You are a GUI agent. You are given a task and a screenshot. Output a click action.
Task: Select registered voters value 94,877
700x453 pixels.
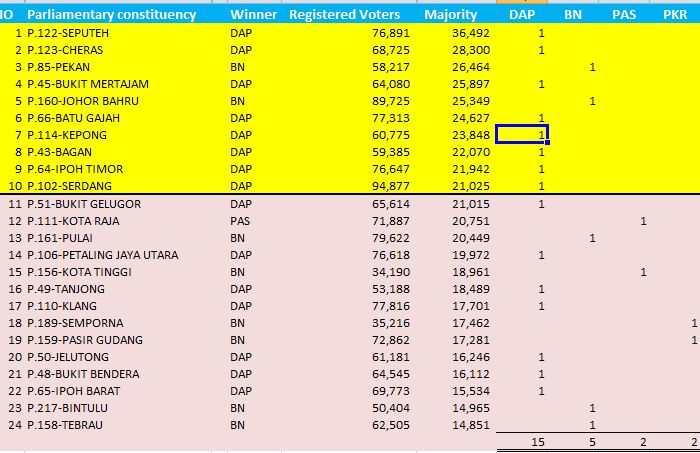pyautogui.click(x=391, y=186)
